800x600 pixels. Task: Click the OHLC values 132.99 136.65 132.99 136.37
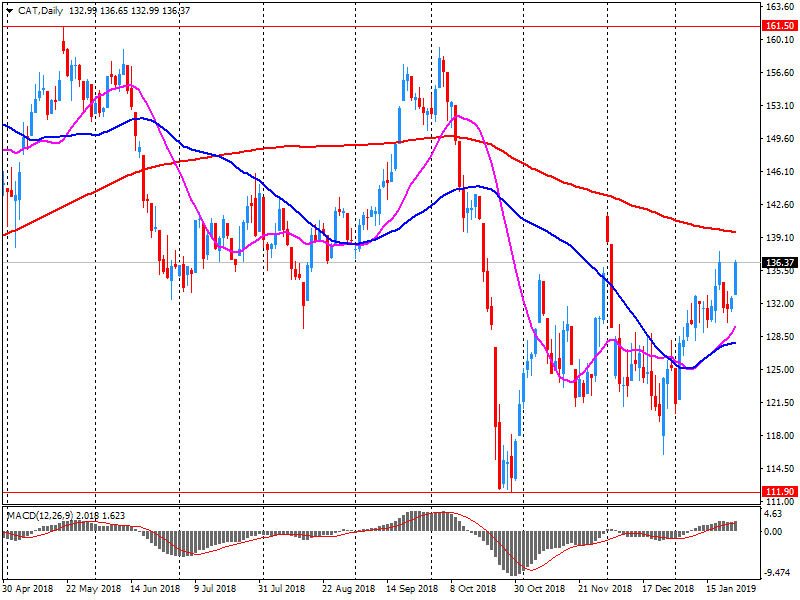130,11
